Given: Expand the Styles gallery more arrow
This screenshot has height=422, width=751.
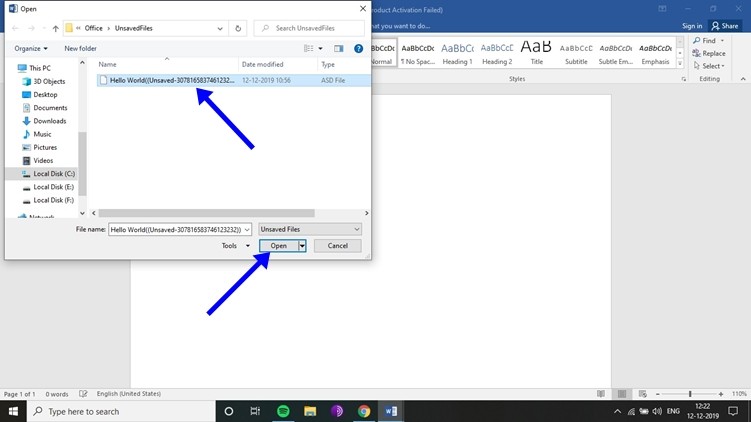Looking at the screenshot, I should click(680, 63).
